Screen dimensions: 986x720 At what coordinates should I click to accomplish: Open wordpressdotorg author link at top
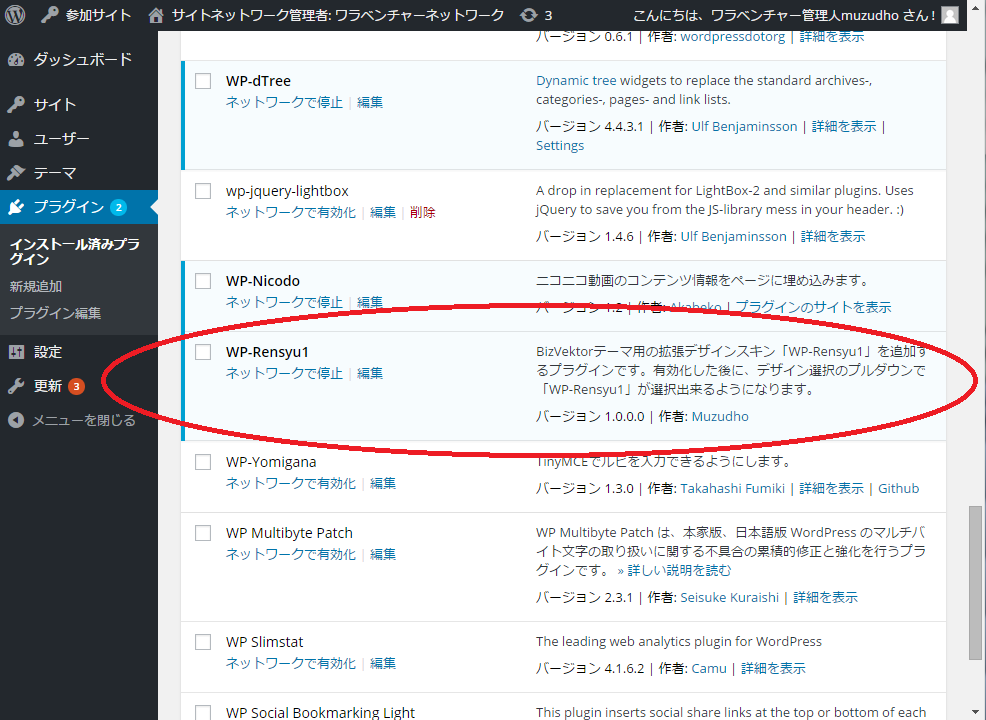click(x=733, y=36)
